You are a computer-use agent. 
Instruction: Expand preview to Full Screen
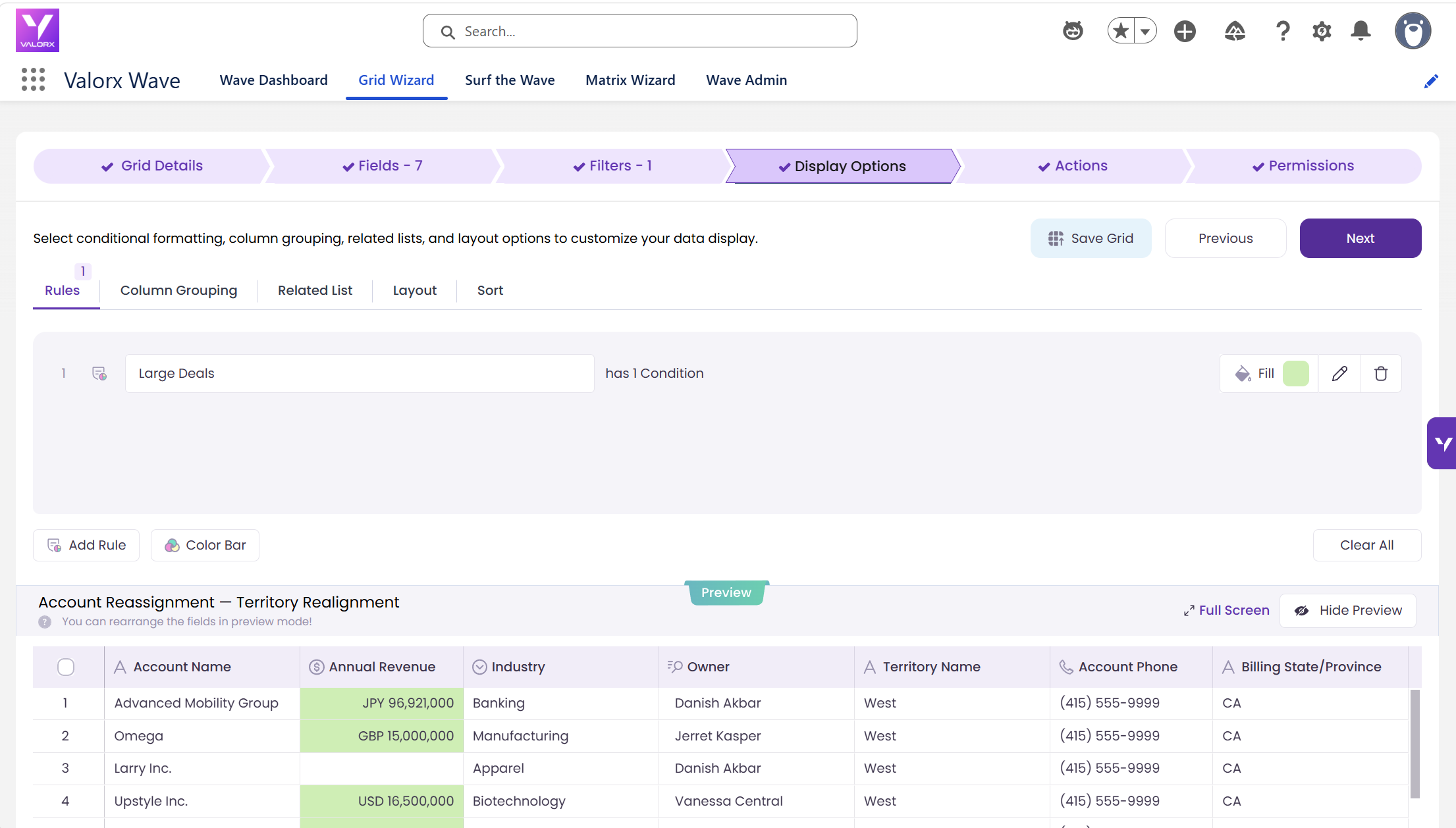click(x=1226, y=610)
